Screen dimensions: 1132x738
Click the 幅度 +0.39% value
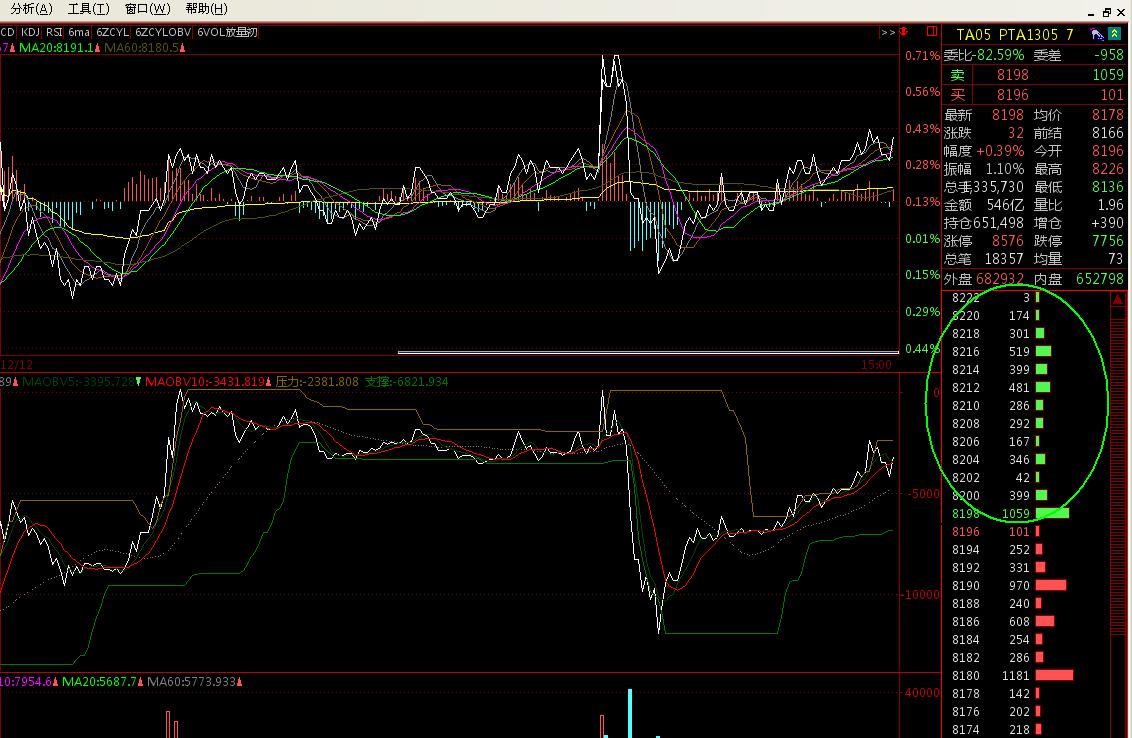[x=1000, y=151]
